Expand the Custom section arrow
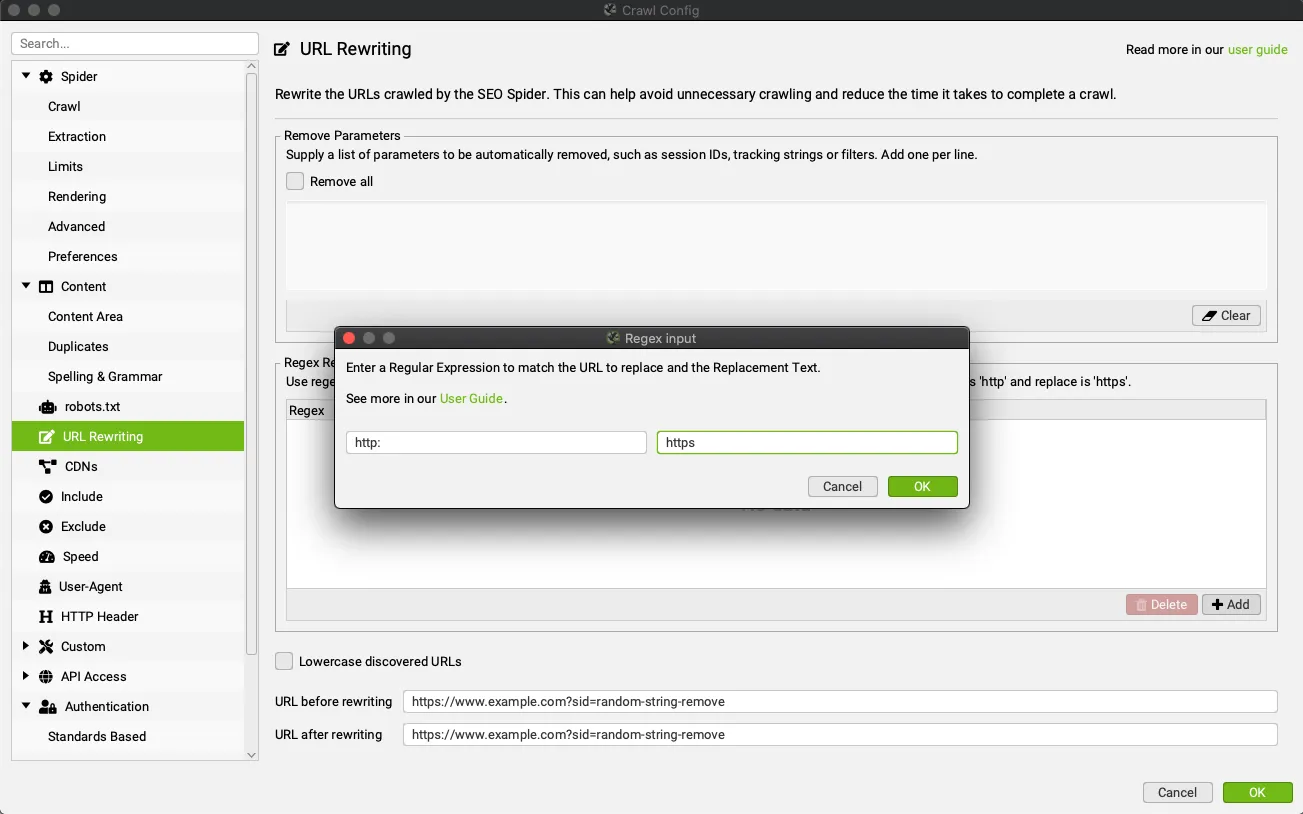 26,646
